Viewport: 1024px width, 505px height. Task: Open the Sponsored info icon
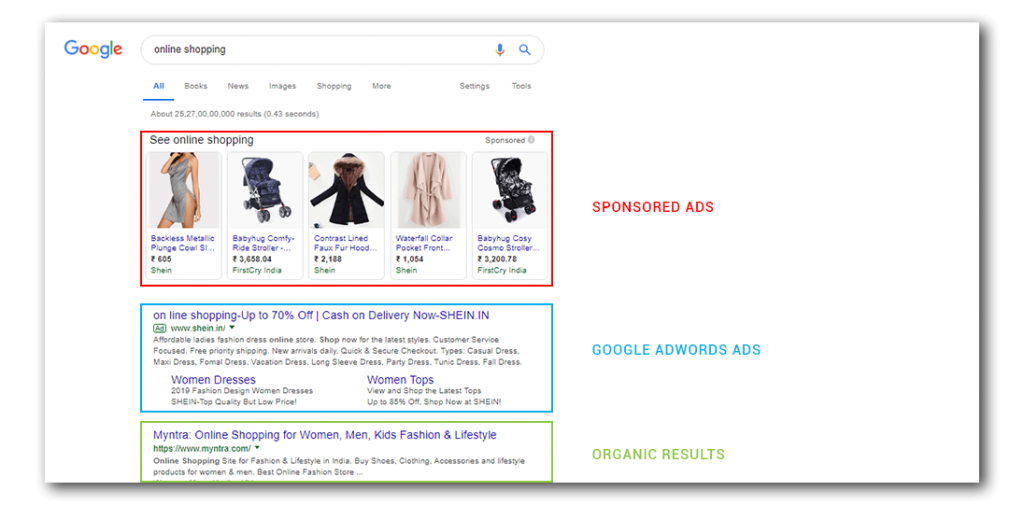pos(531,140)
